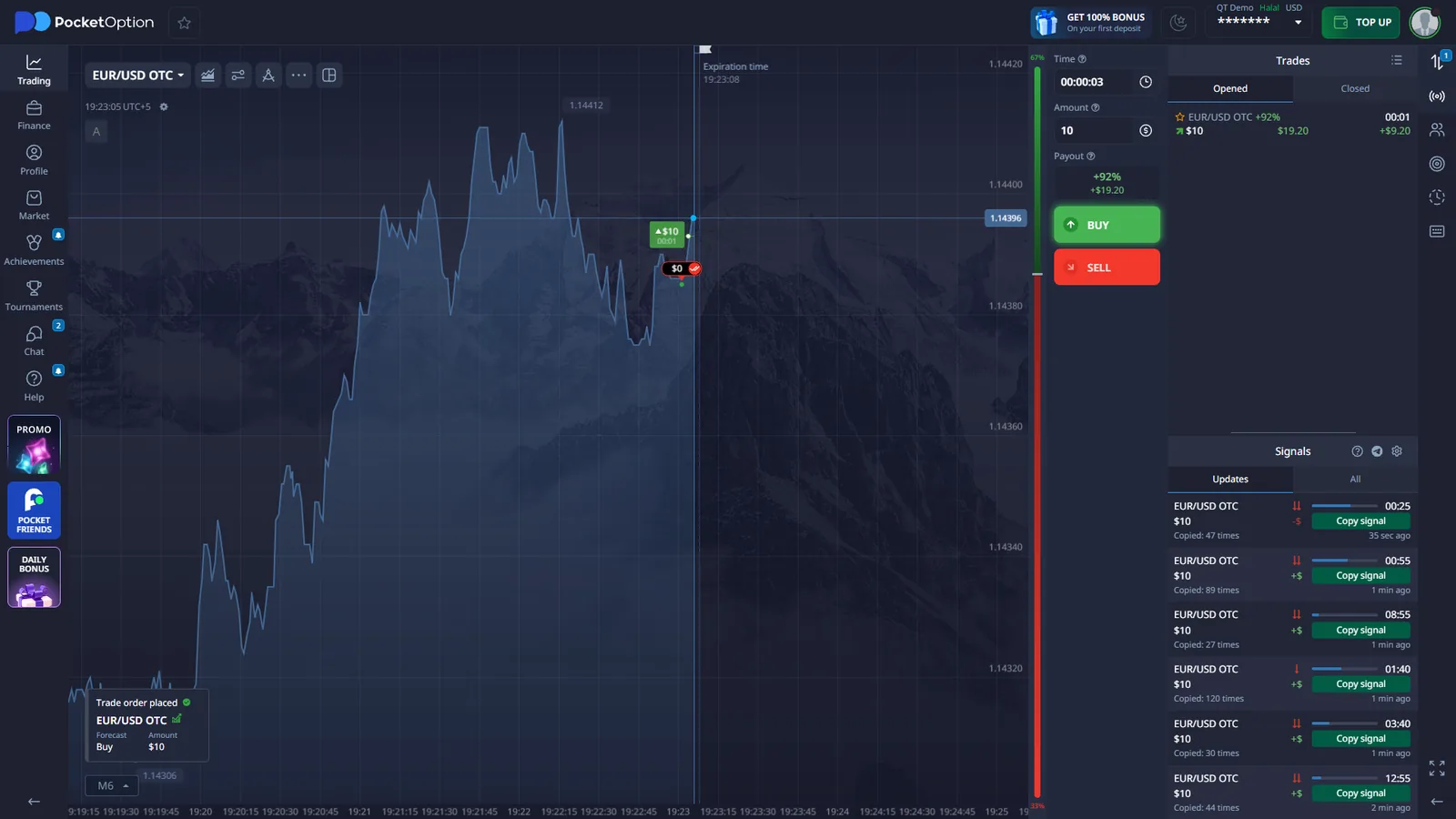Open the GET 100% BONUS offer

[1091, 23]
